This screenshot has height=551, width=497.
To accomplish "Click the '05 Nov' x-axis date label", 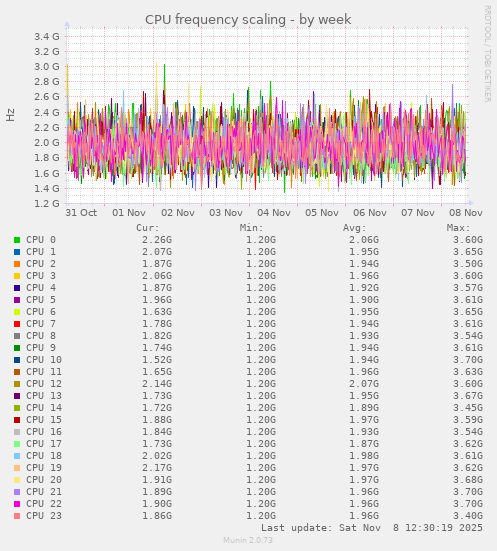I will point(322,213).
